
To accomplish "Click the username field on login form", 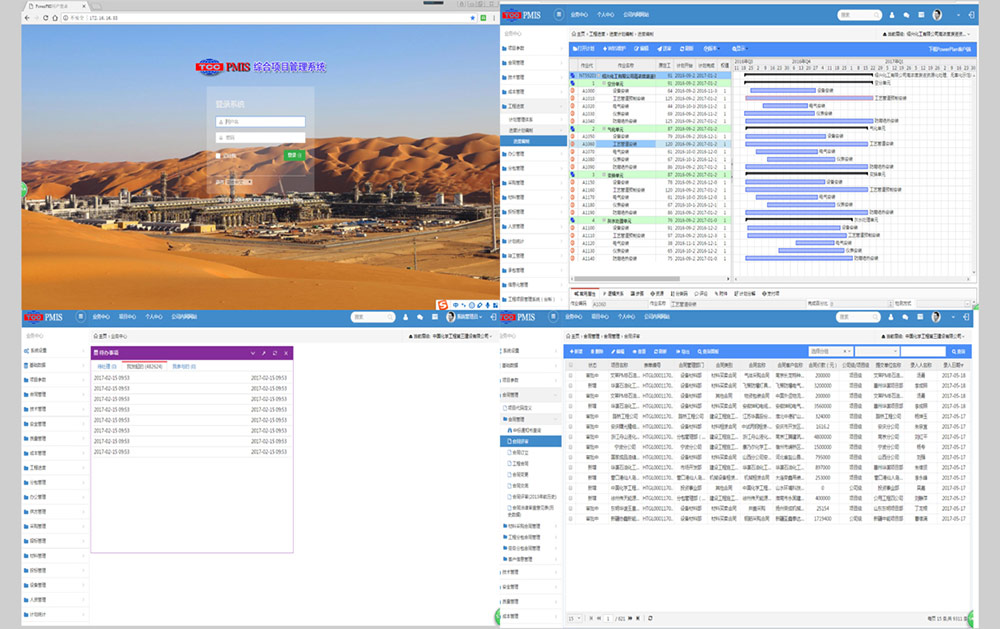I will 262,122.
